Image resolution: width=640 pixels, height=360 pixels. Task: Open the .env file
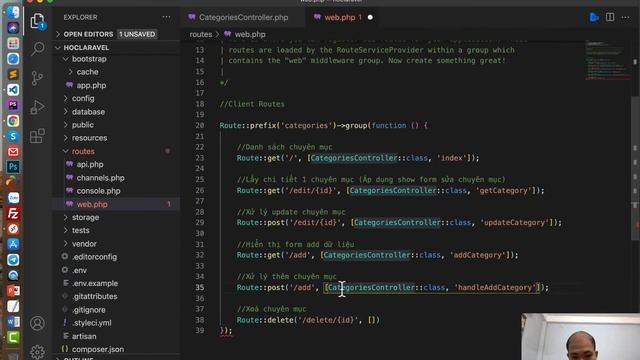coord(79,270)
